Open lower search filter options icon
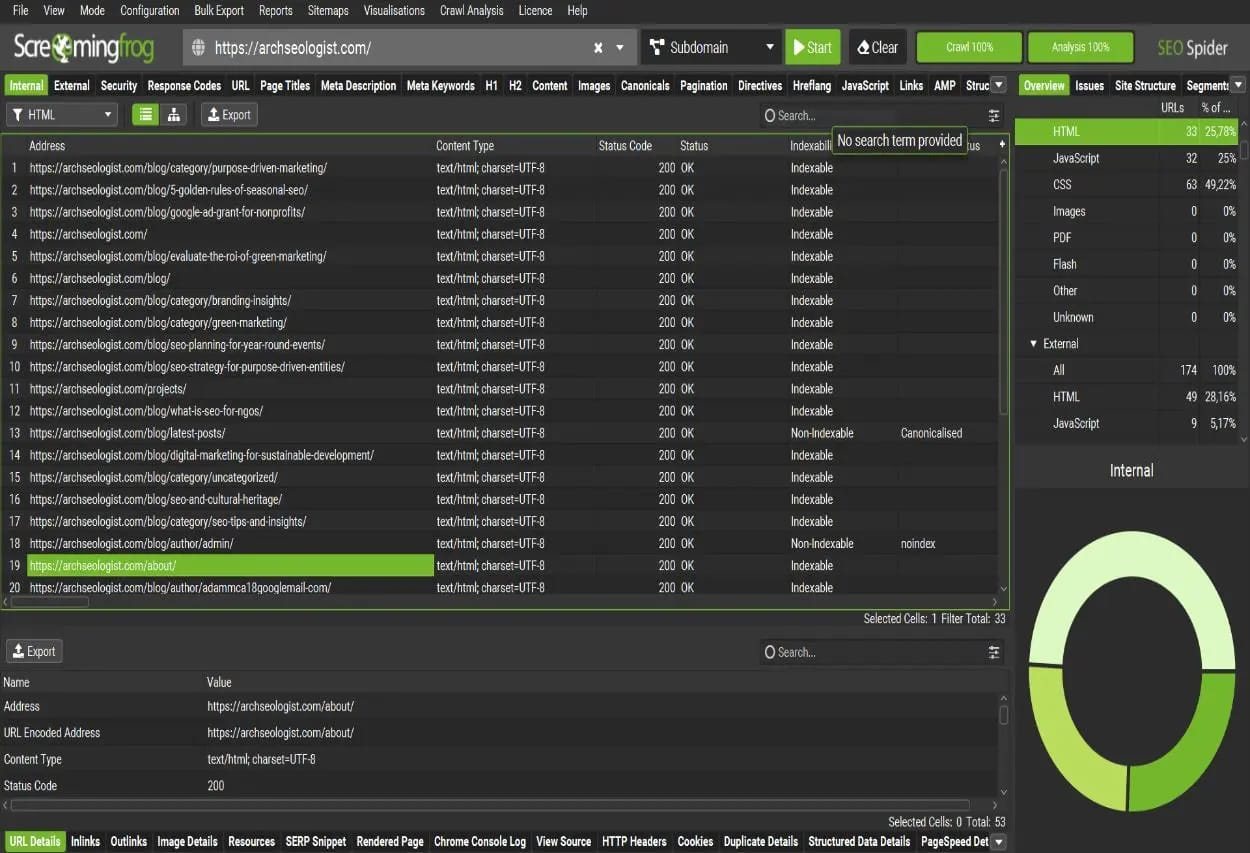This screenshot has width=1250, height=853. [x=994, y=652]
